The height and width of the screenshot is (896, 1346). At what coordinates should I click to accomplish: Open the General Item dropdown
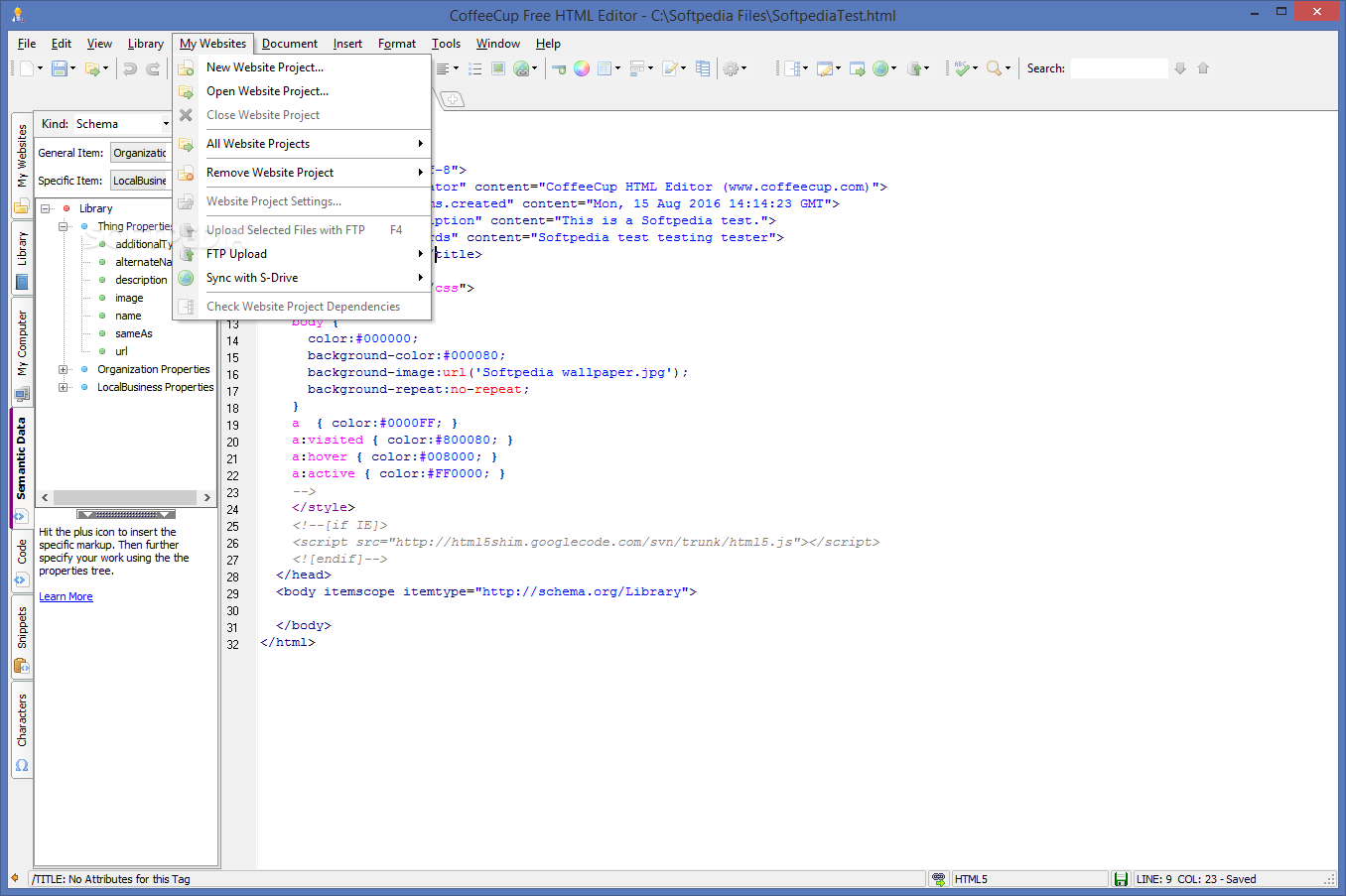pyautogui.click(x=140, y=153)
